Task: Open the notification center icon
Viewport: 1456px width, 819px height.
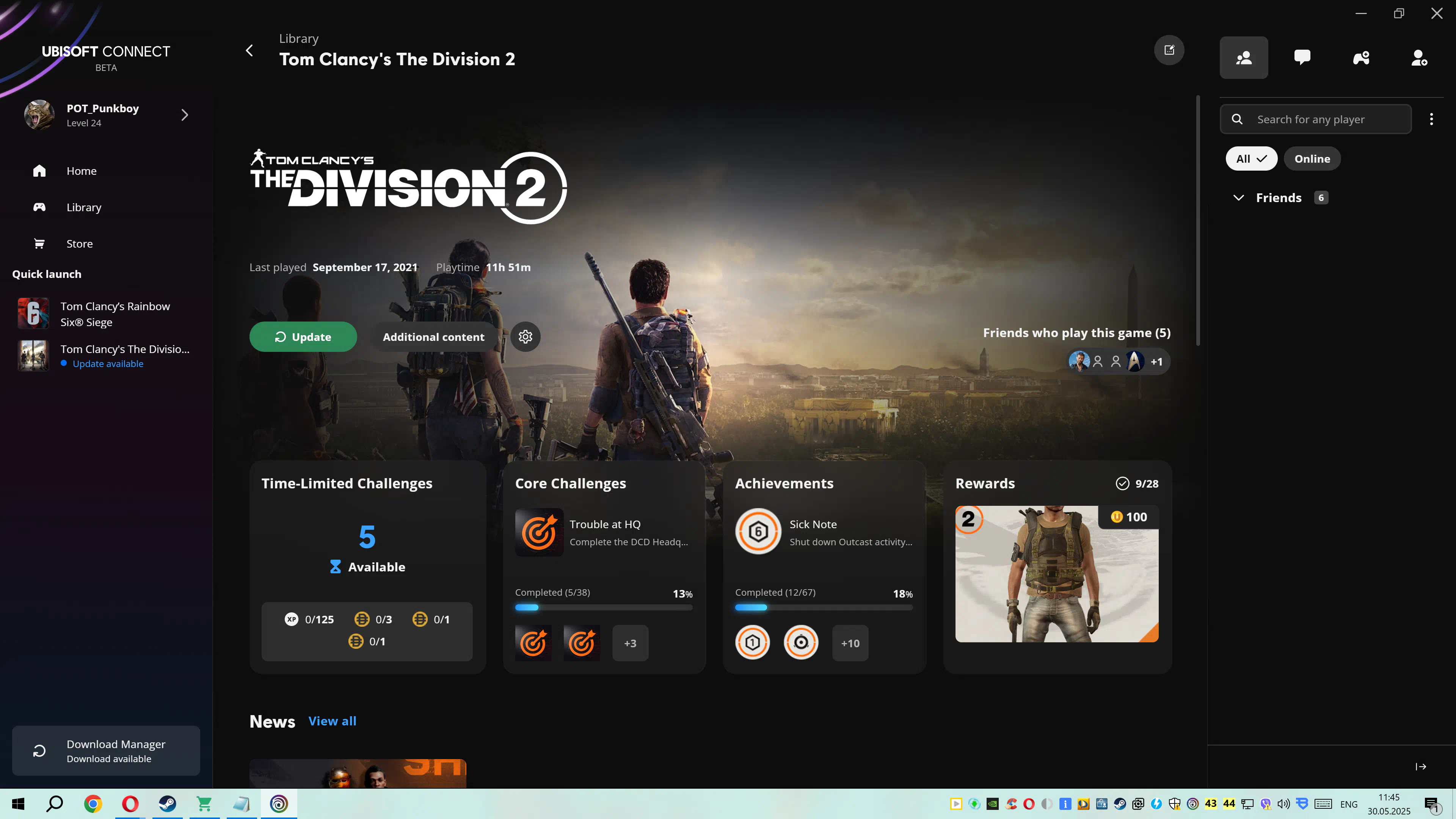Action: tap(1432, 804)
